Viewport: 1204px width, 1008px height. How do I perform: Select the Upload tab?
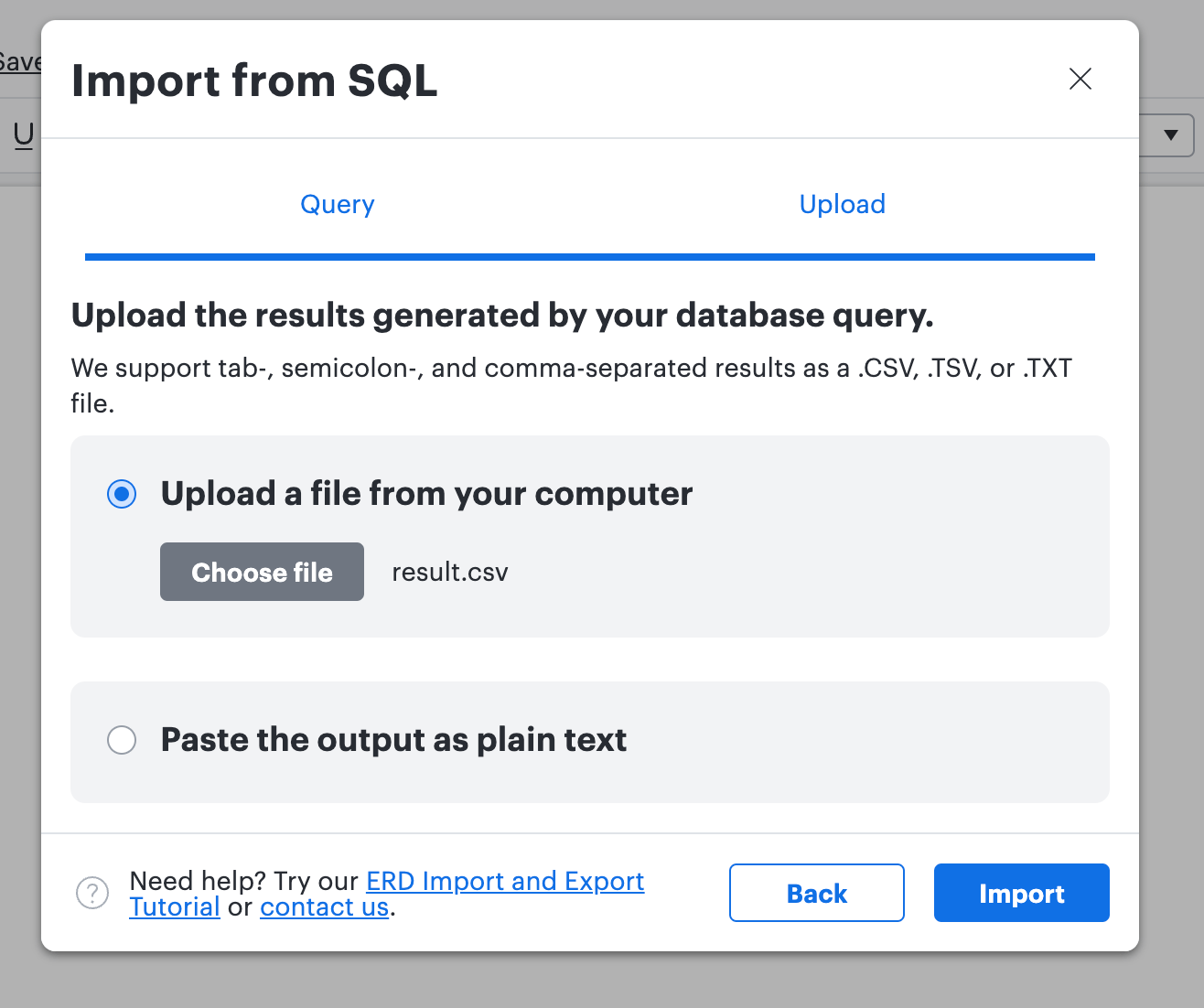point(842,204)
